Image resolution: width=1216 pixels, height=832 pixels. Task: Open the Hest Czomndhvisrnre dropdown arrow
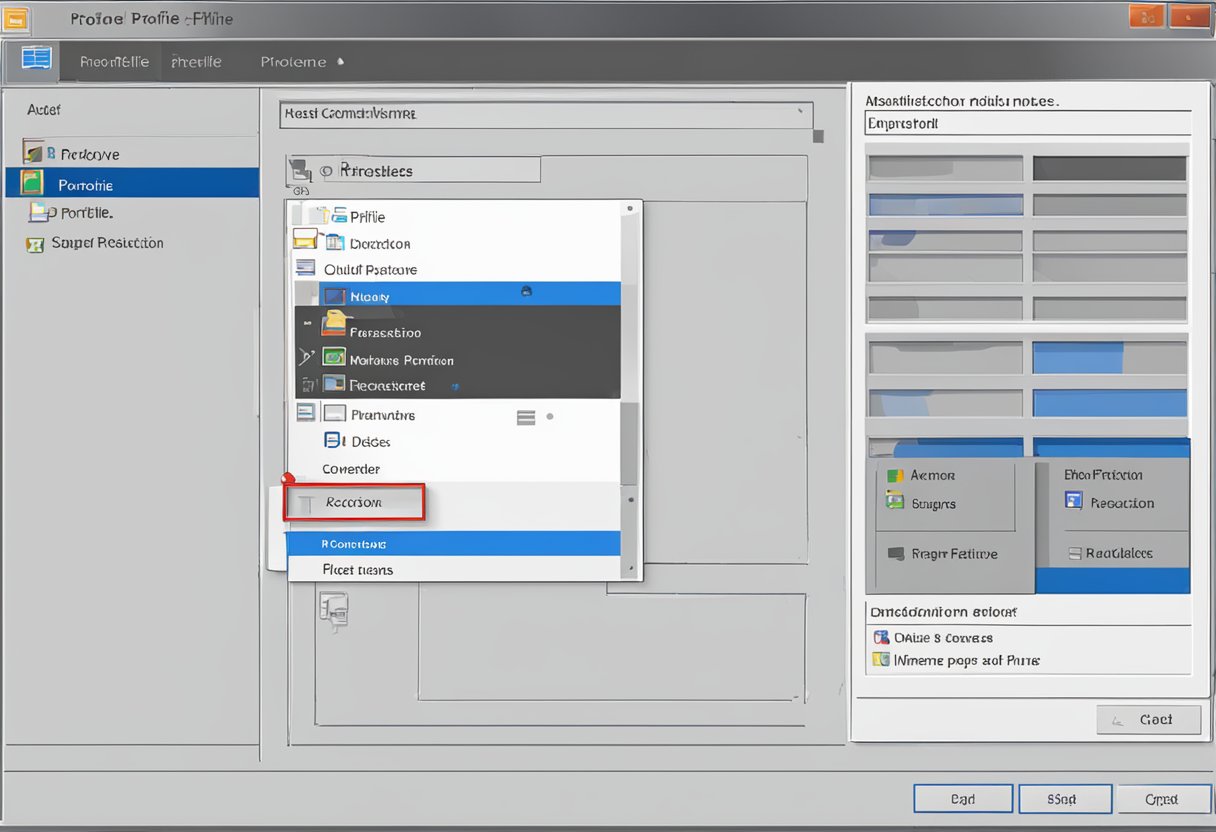[x=800, y=113]
